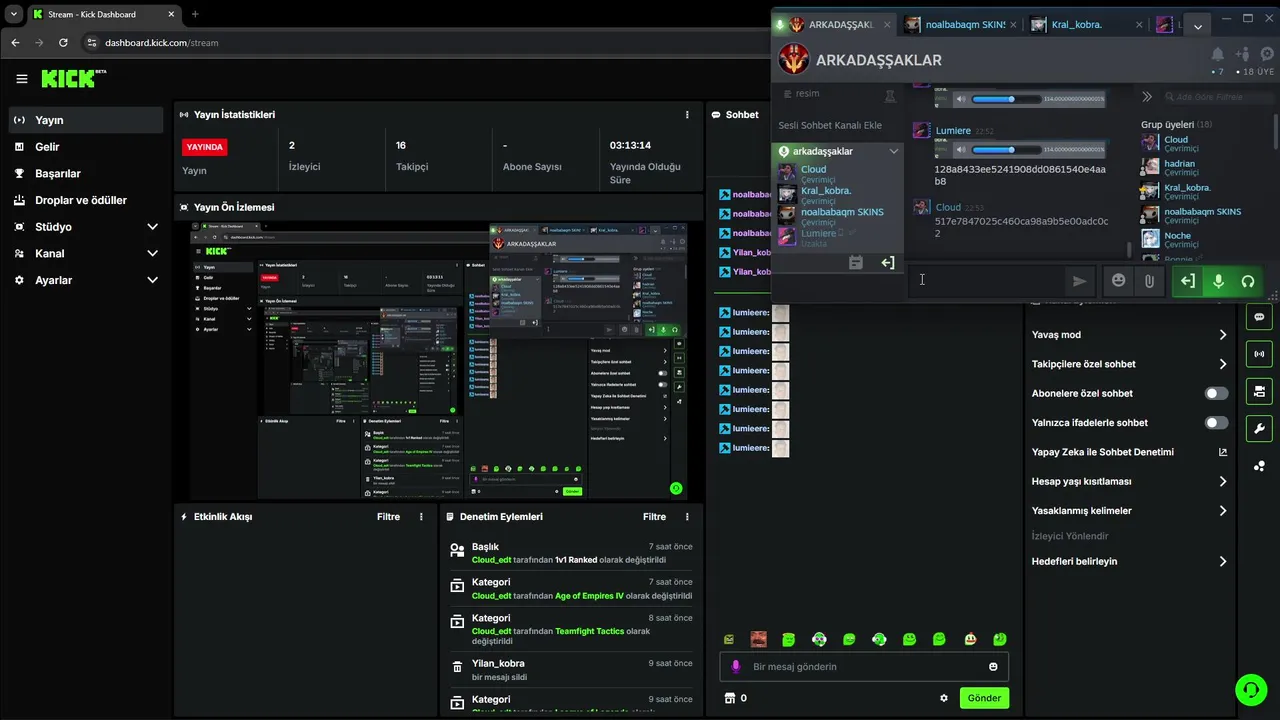
Task: Toggle Yalnızca ifadelerle sohbet switch
Action: coord(1216,423)
